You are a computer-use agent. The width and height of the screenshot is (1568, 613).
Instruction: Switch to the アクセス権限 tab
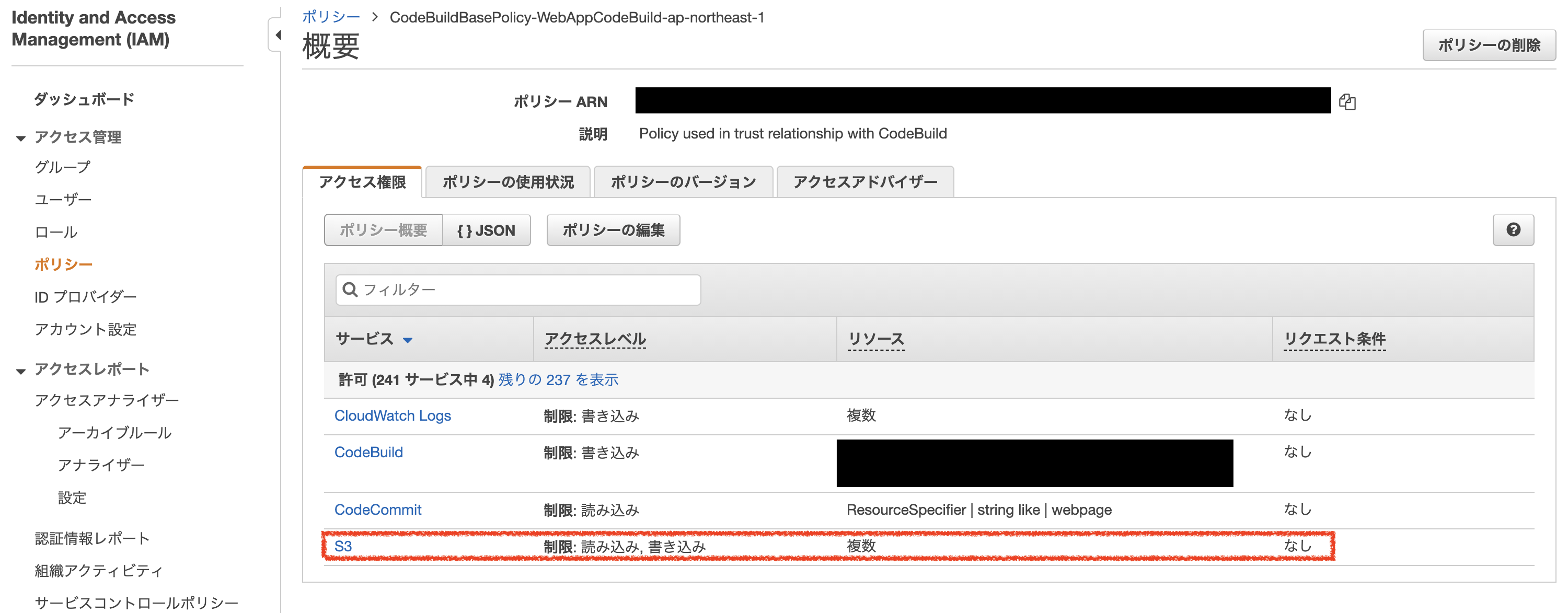pyautogui.click(x=362, y=182)
